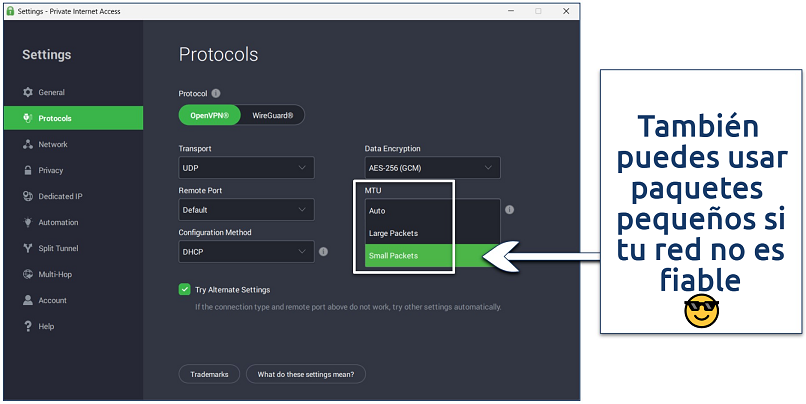The image size is (806, 404).
Task: Choose Auto in the MTU list
Action: pos(432,211)
